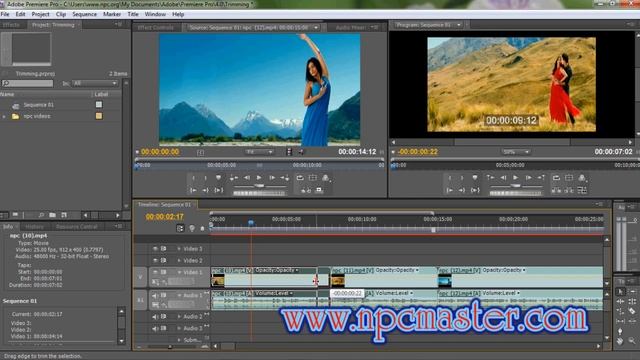Expand the npc videos bin
This screenshot has height=360, width=640.
[4, 117]
